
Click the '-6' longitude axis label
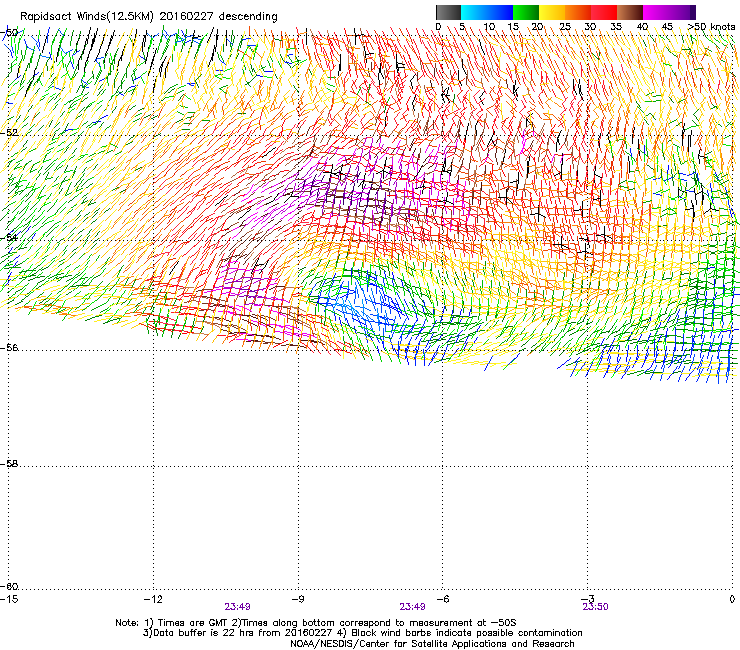(x=442, y=599)
